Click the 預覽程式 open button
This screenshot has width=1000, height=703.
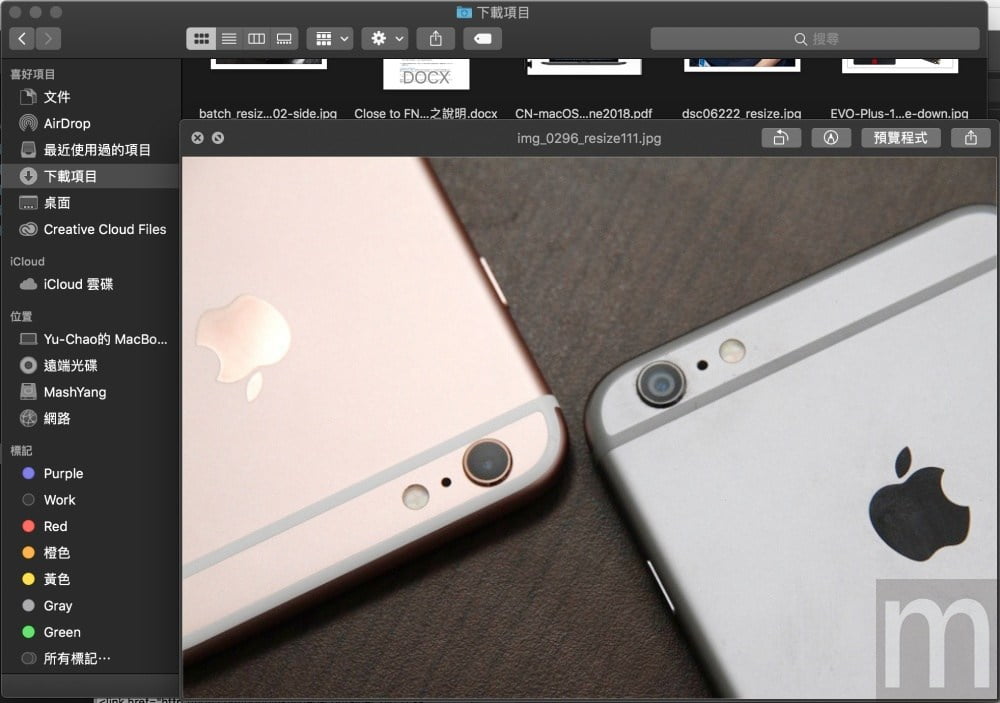coord(901,138)
